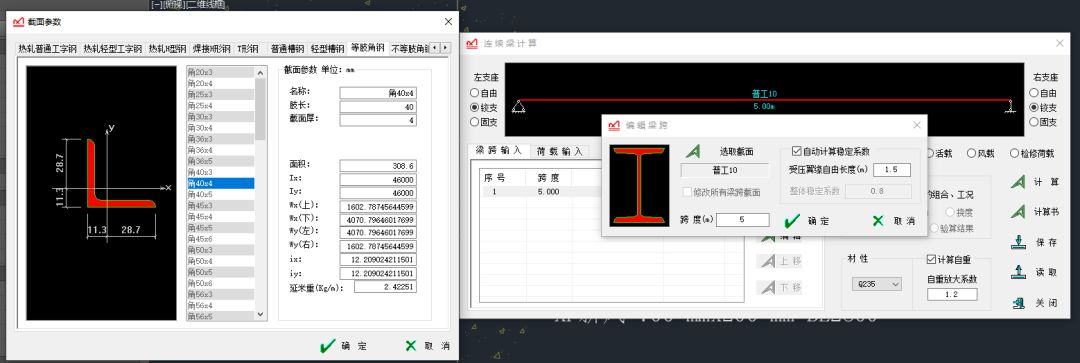
Task: Click 取消 in the 截面参数 dialog
Action: [427, 346]
